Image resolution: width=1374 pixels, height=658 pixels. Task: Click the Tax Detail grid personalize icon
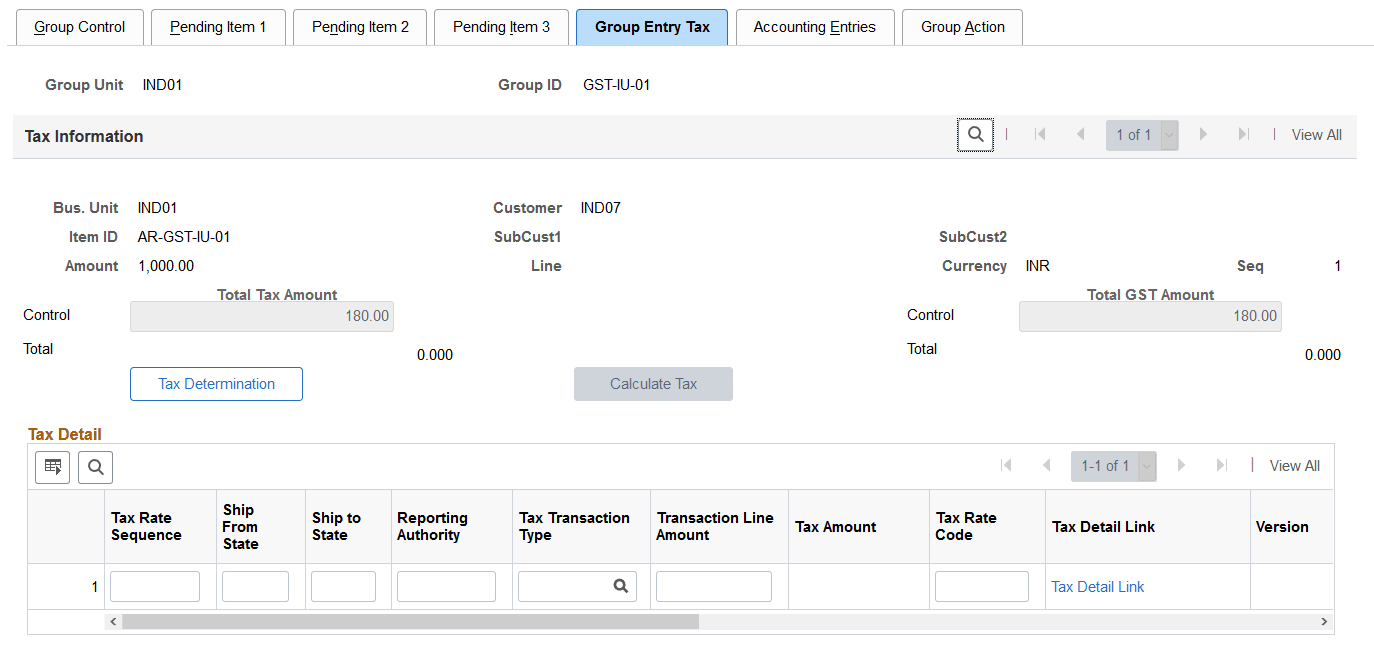click(x=52, y=467)
